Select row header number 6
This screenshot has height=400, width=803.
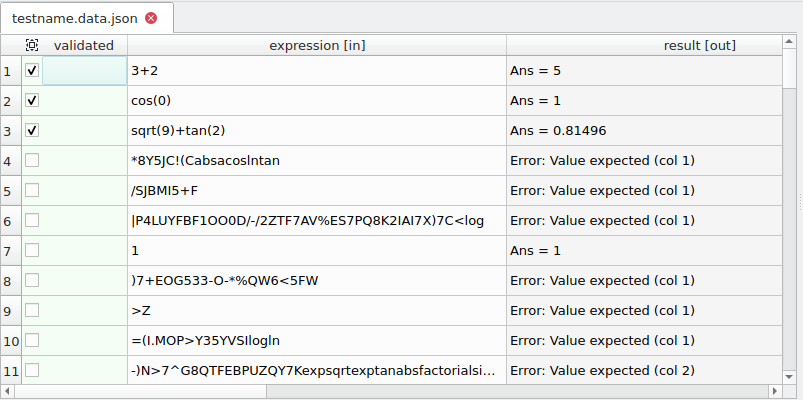point(8,221)
